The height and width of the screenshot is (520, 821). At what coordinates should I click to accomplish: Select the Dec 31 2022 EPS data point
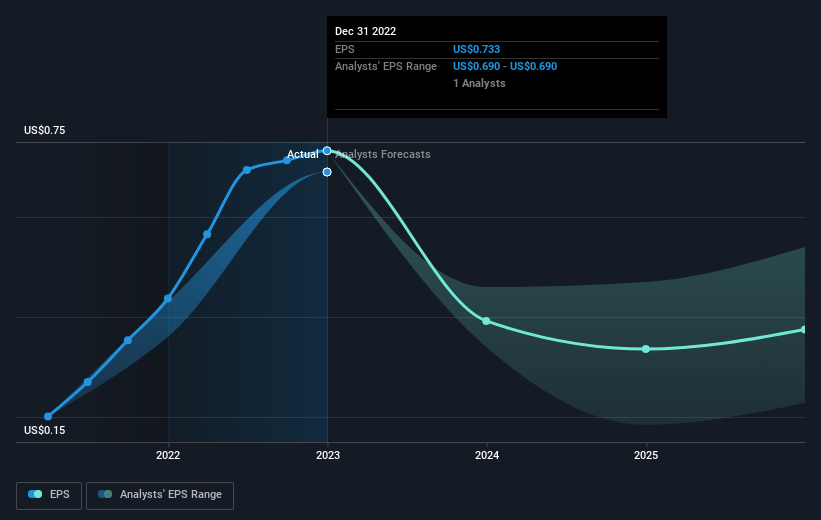pos(327,151)
